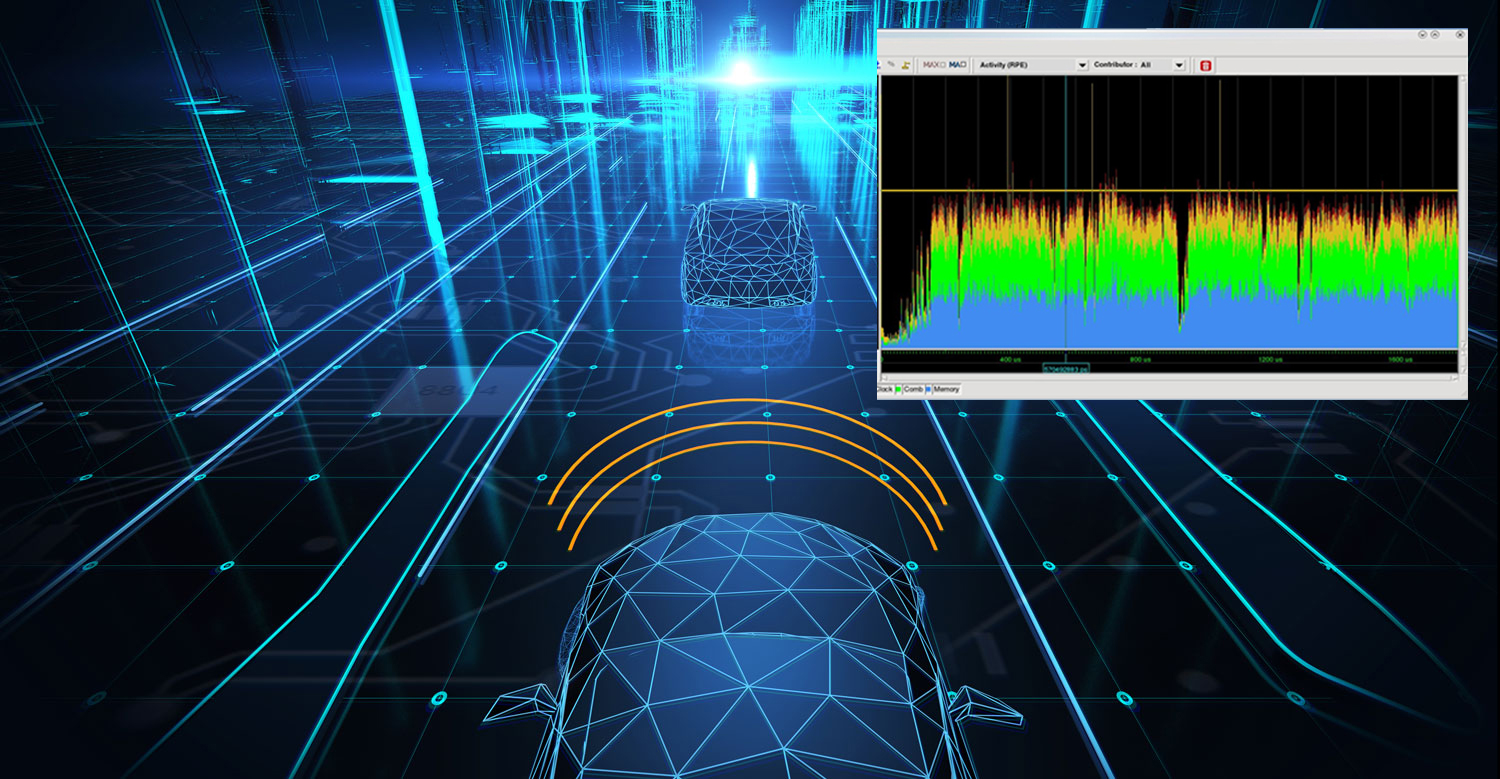Click the red delete activity icon
The image size is (1500, 779).
(1205, 65)
